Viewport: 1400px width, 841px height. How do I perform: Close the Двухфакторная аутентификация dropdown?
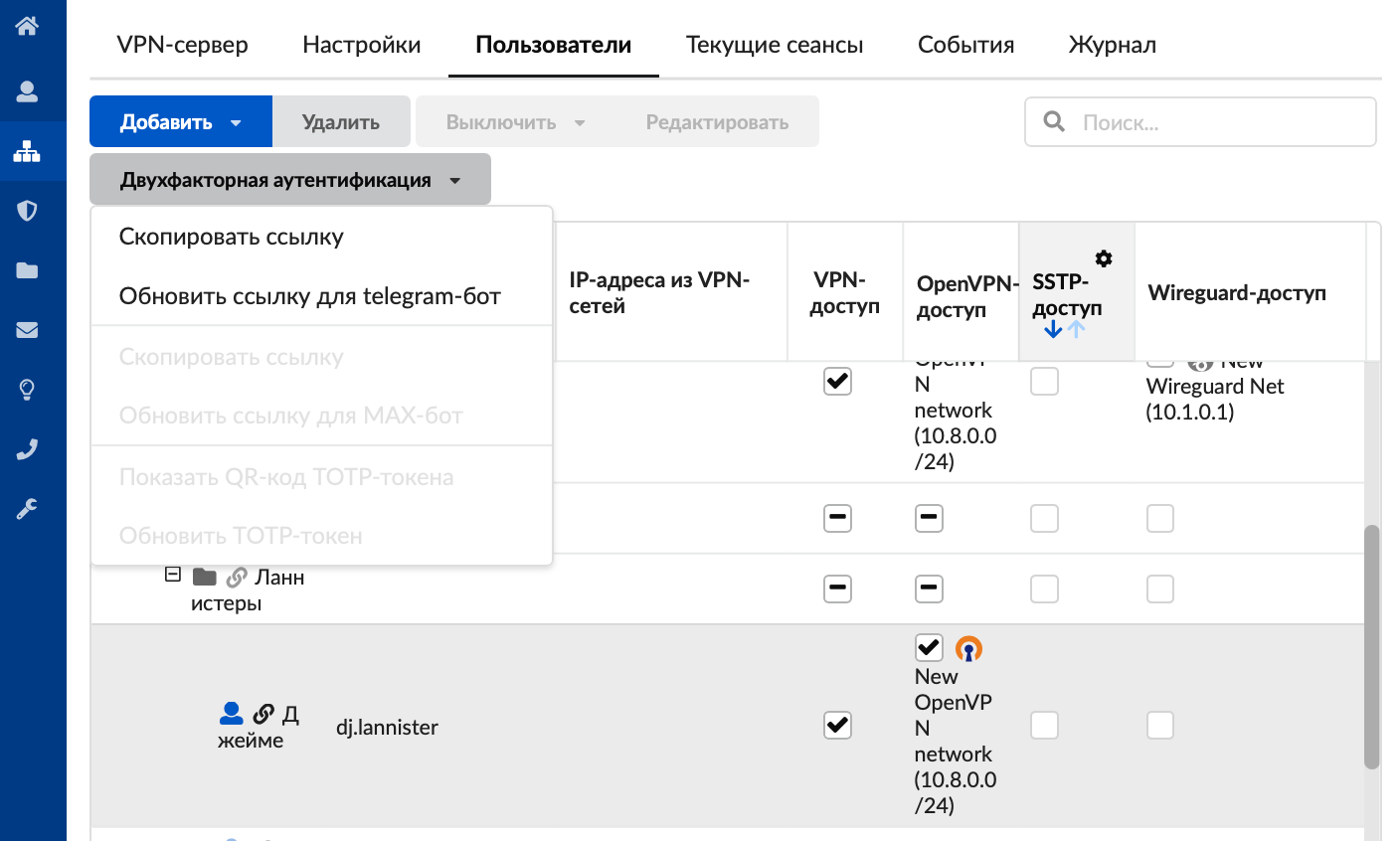[290, 179]
